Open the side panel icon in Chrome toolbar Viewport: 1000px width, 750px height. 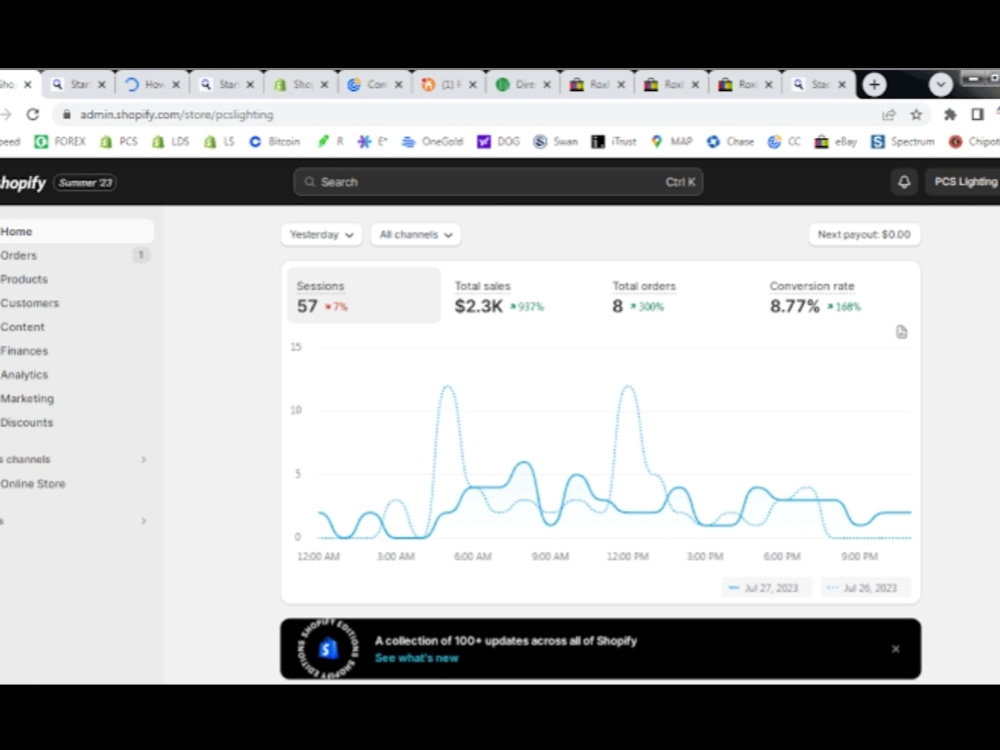(977, 115)
